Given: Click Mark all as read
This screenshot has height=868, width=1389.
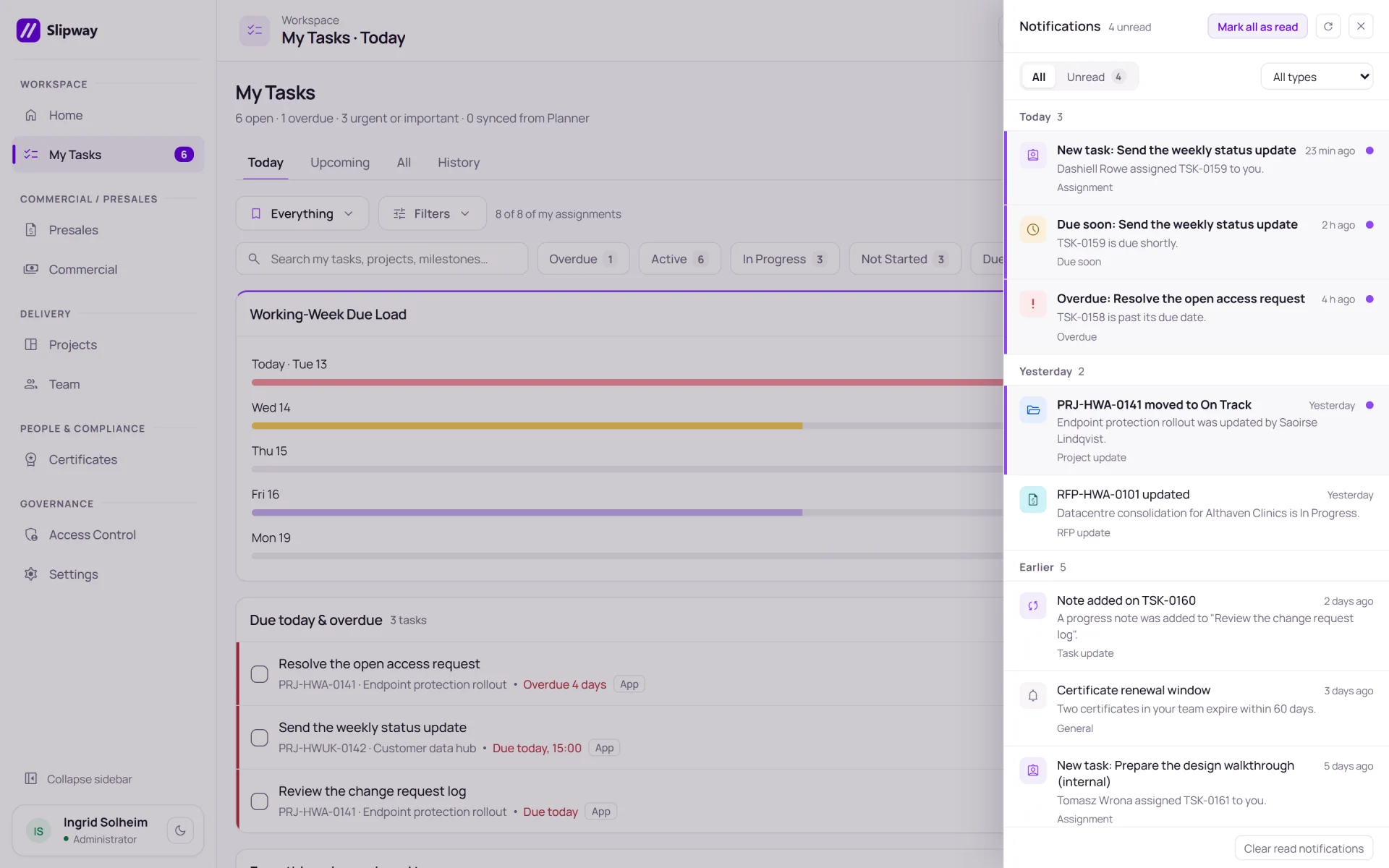Looking at the screenshot, I should click(1257, 27).
